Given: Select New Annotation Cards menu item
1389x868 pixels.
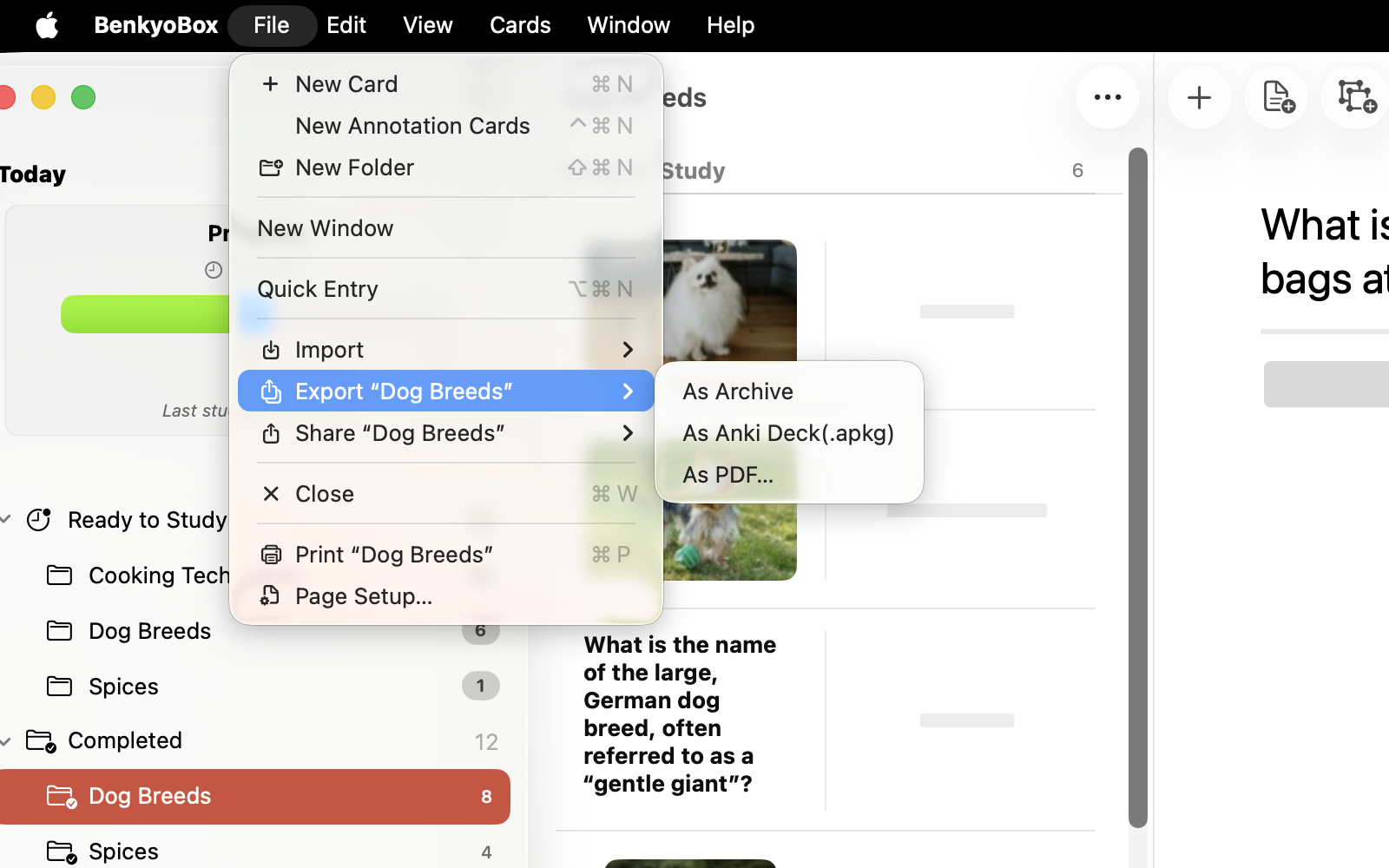Looking at the screenshot, I should 446,126.
